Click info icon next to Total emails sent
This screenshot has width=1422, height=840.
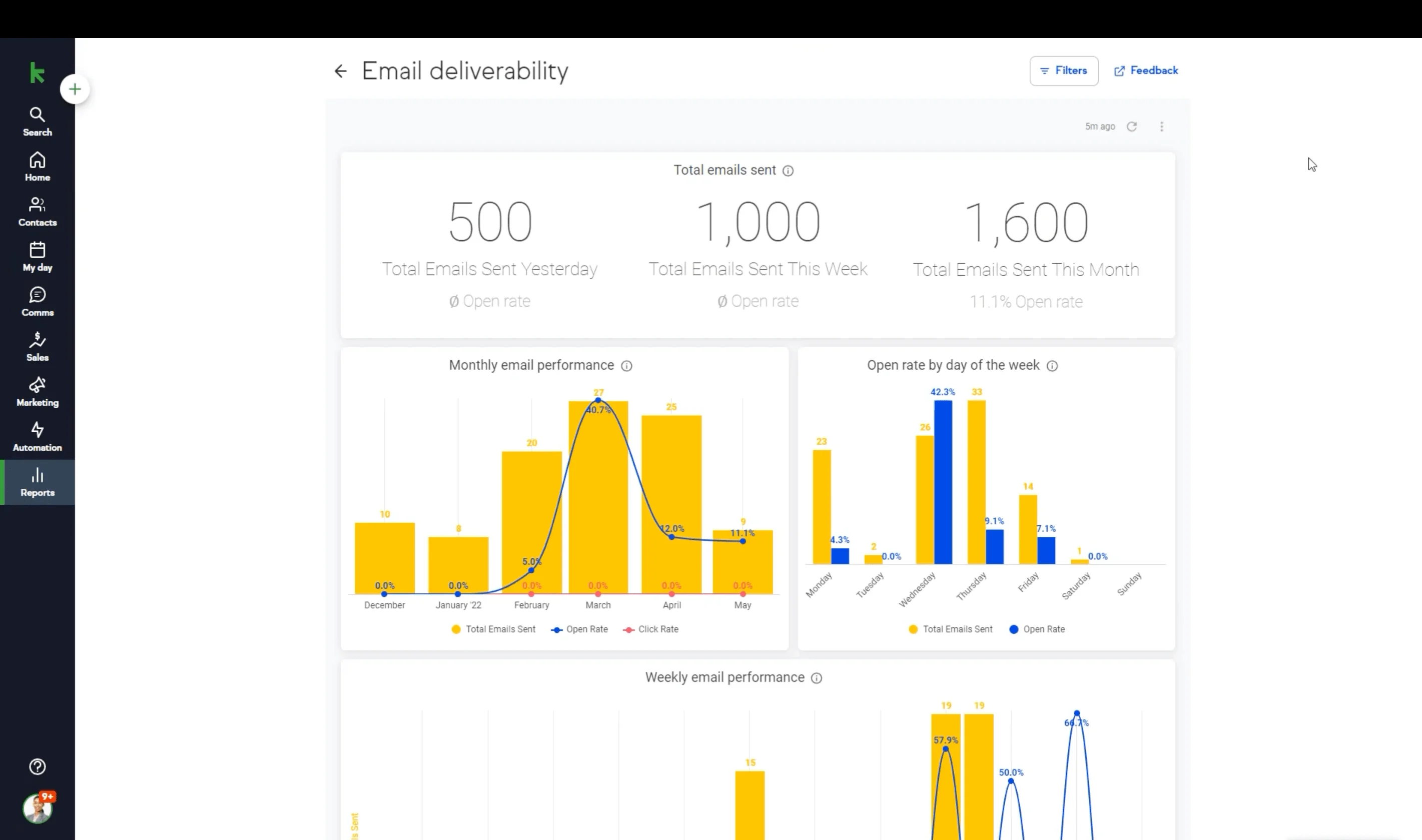click(788, 171)
